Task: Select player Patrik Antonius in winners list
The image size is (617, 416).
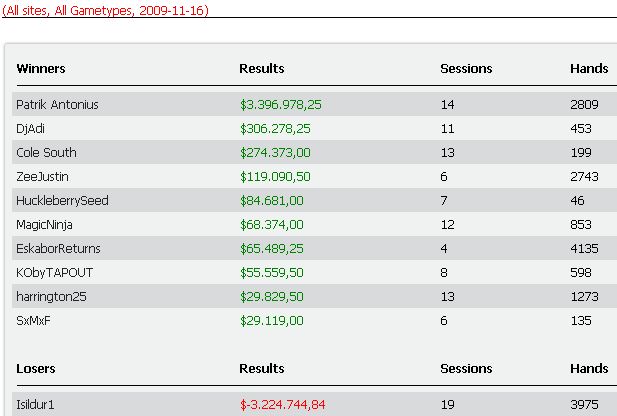Action: click(x=57, y=105)
